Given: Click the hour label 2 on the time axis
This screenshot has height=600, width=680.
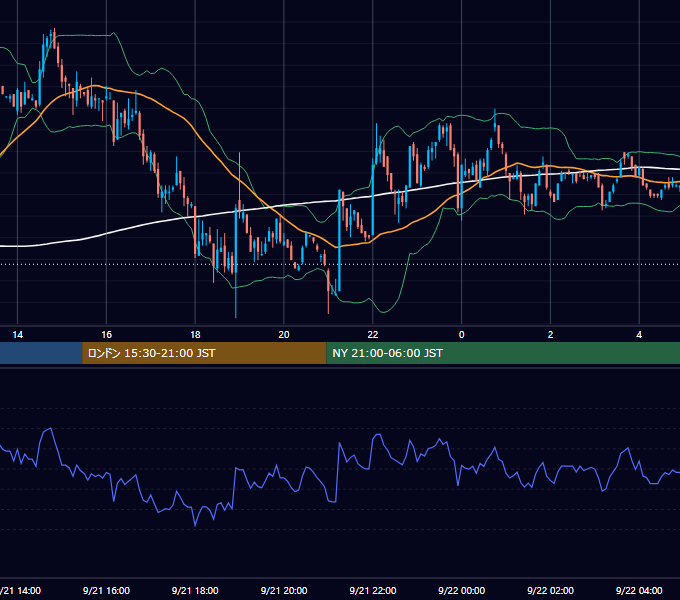Looking at the screenshot, I should point(550,335).
